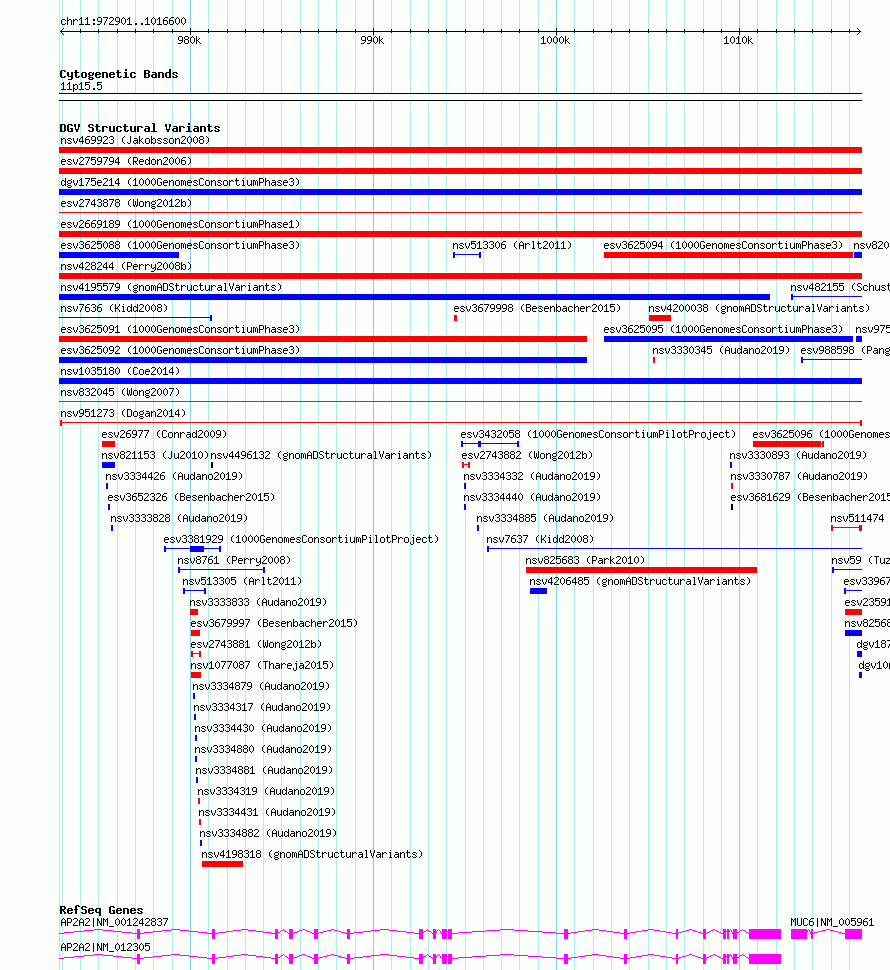Click esv3679998 (Besenbacher2015) label
890x970 pixels.
537,309
